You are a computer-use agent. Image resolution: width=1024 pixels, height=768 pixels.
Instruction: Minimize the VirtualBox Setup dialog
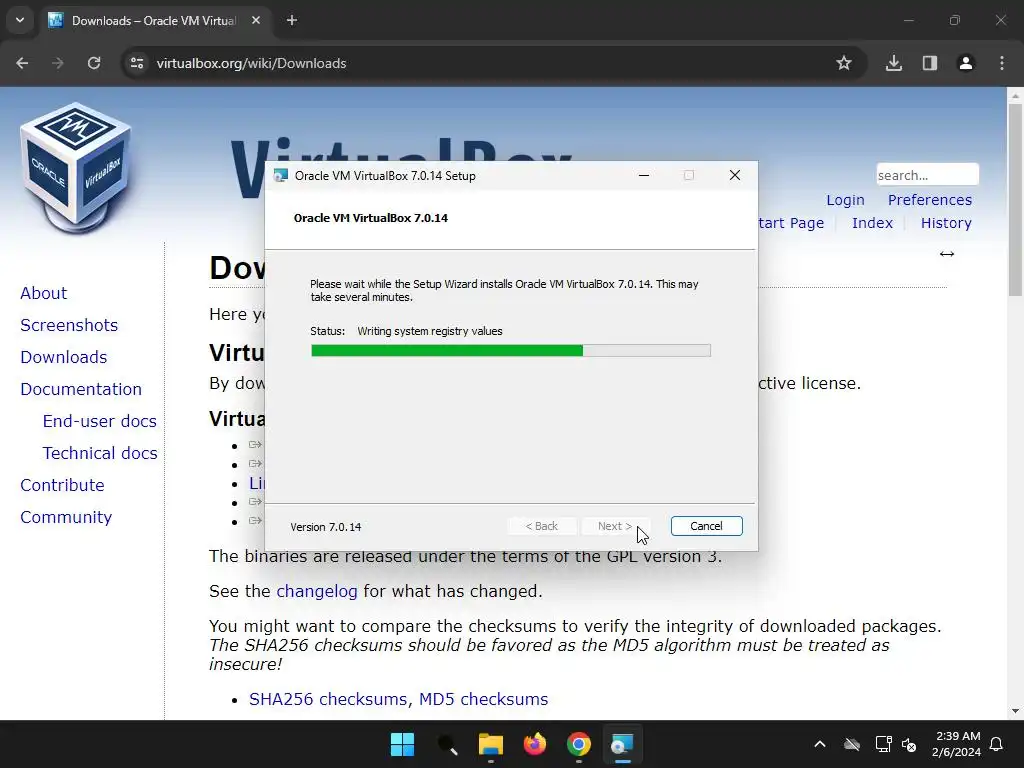(x=644, y=176)
